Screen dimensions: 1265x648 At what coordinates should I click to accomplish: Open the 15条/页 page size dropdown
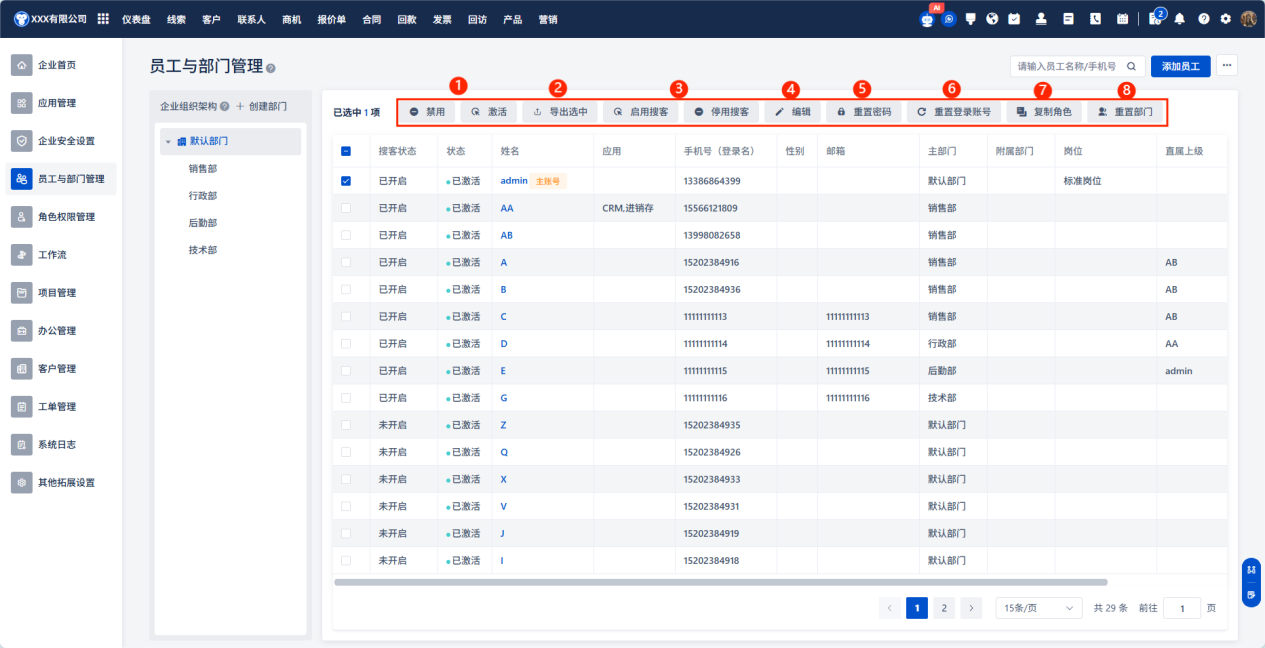click(x=1039, y=608)
